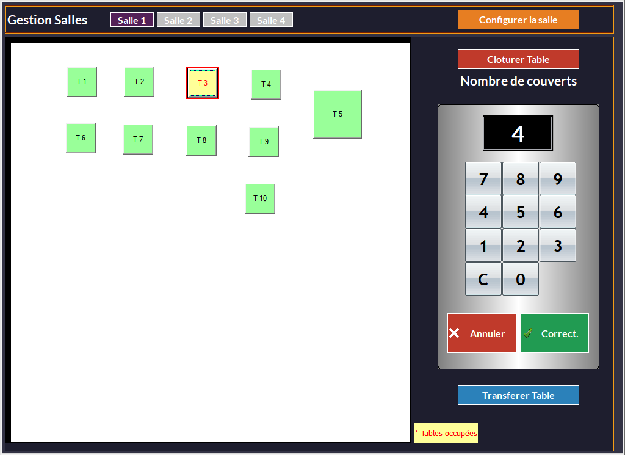The width and height of the screenshot is (625, 455).
Task: Select the large table T5
Action: (337, 114)
